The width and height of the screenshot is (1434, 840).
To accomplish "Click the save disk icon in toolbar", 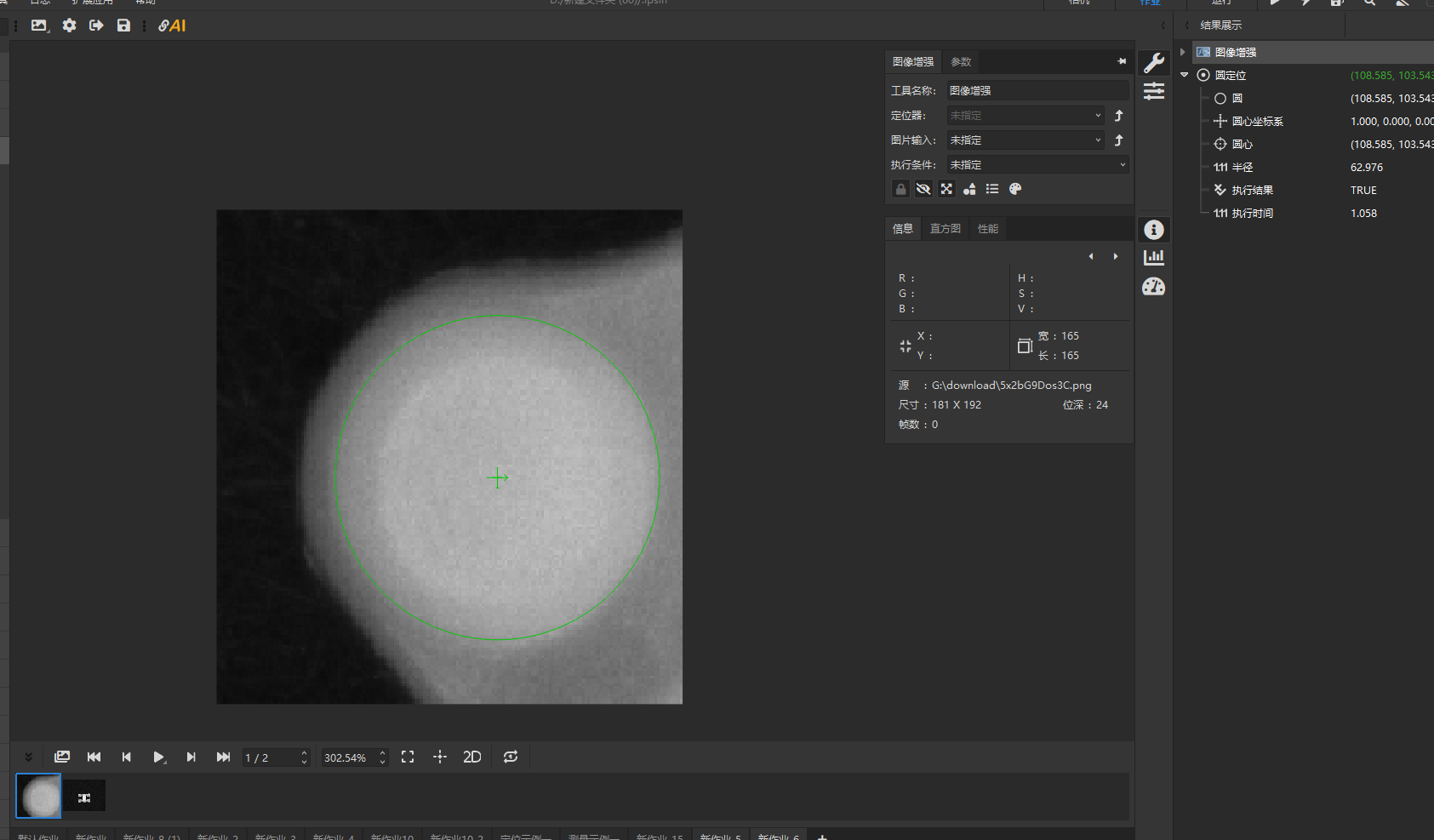I will pos(123,26).
